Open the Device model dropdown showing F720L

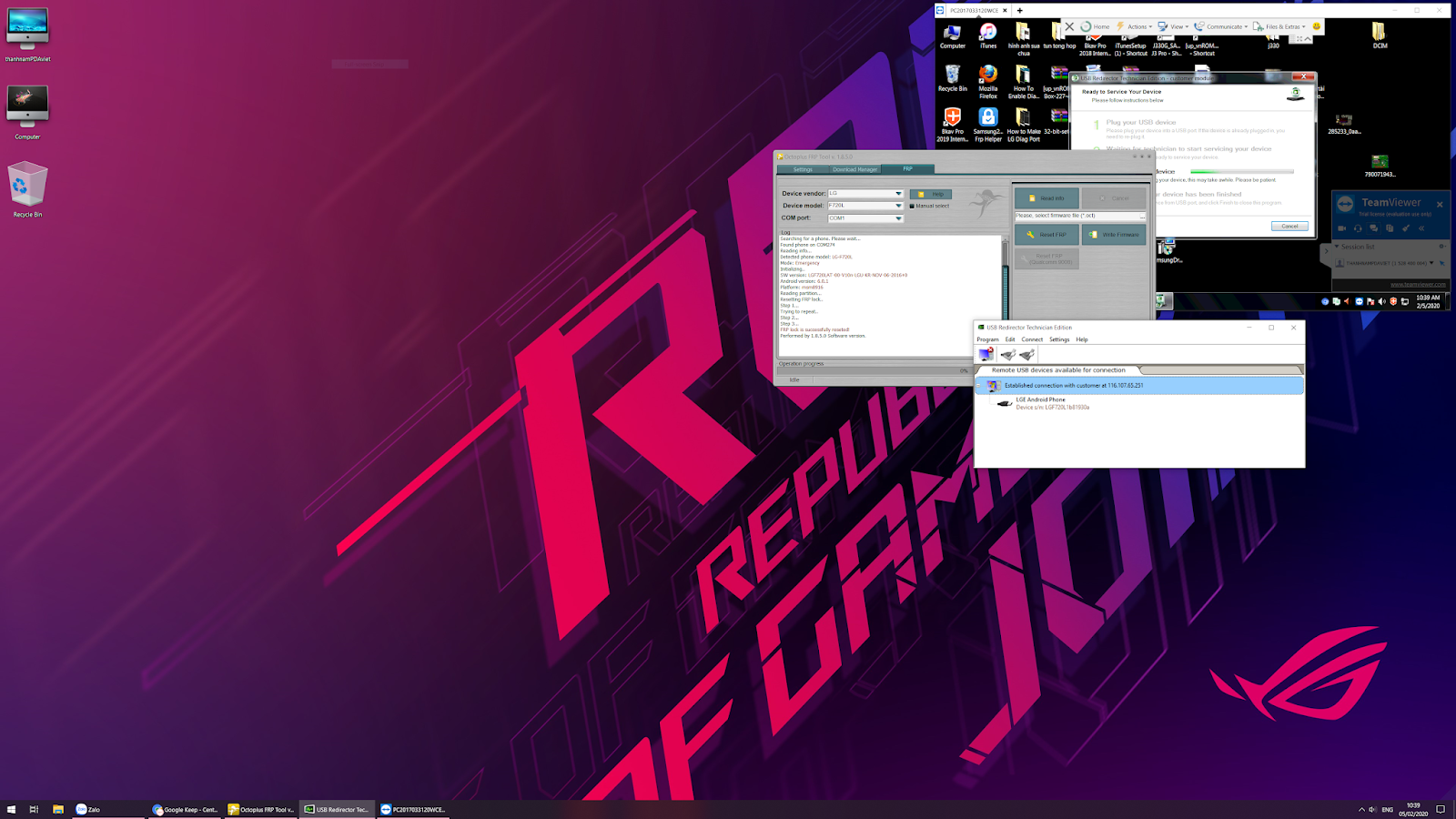coord(865,206)
